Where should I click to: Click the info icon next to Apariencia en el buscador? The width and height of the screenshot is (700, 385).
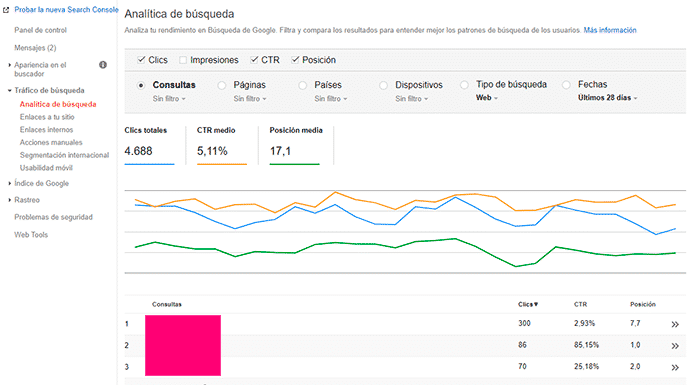coord(103,65)
